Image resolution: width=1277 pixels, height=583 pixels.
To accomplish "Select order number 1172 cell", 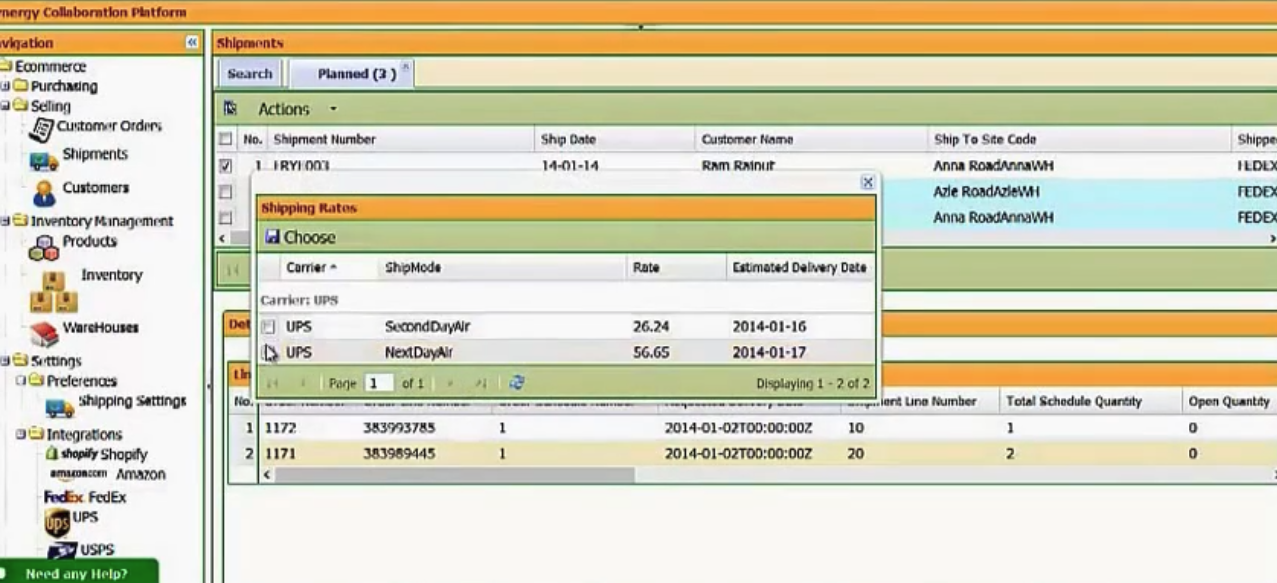I will (x=280, y=427).
